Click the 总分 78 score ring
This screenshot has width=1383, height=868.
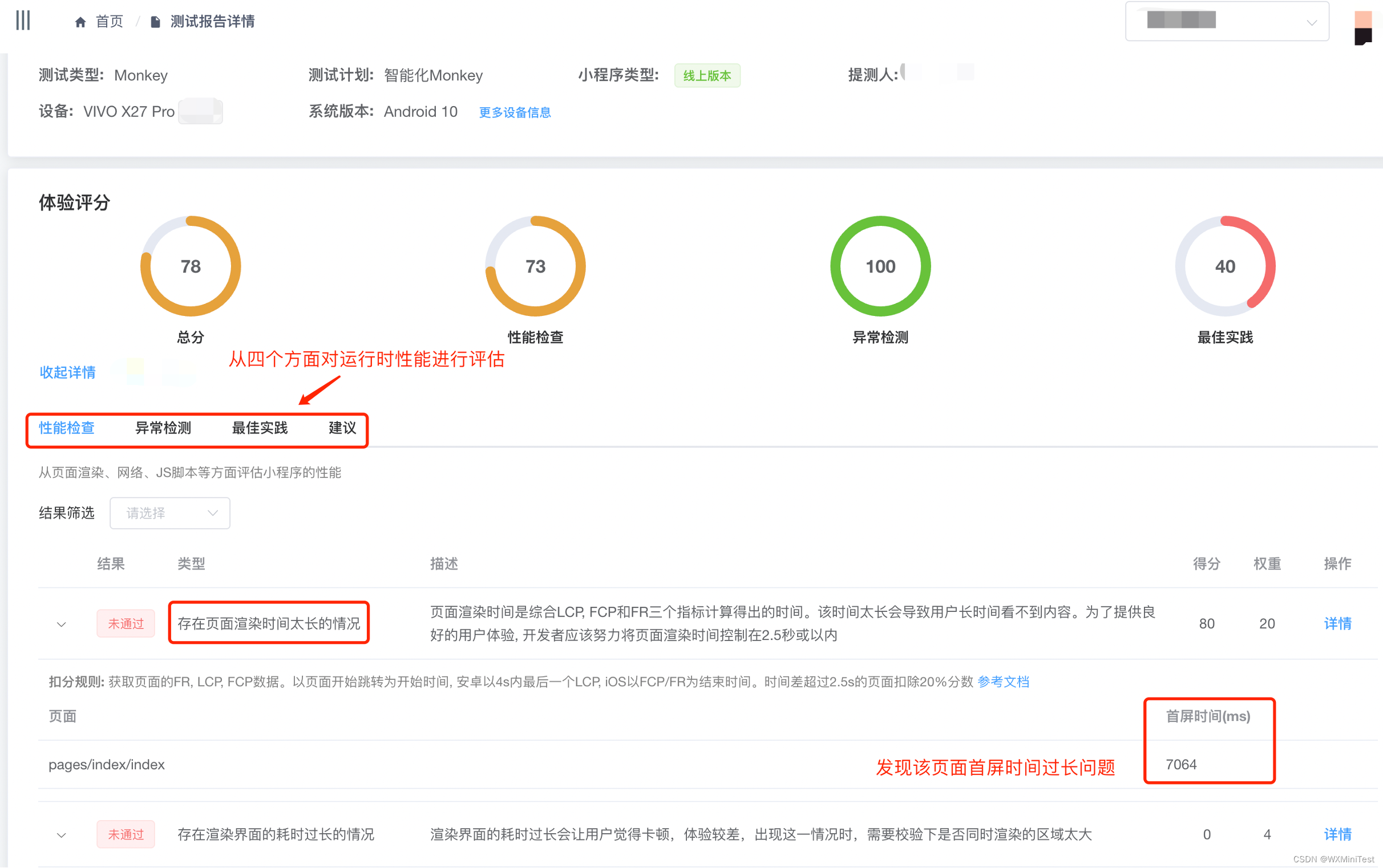pos(190,266)
